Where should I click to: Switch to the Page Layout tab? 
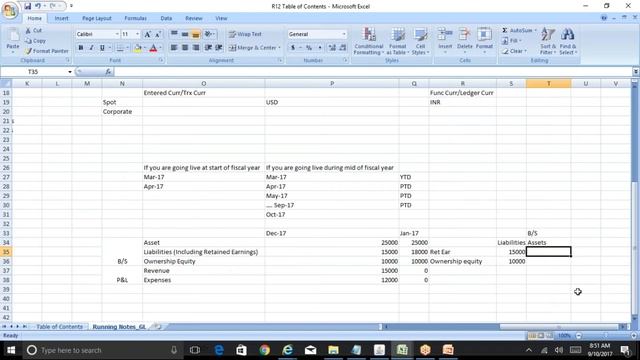[97, 18]
